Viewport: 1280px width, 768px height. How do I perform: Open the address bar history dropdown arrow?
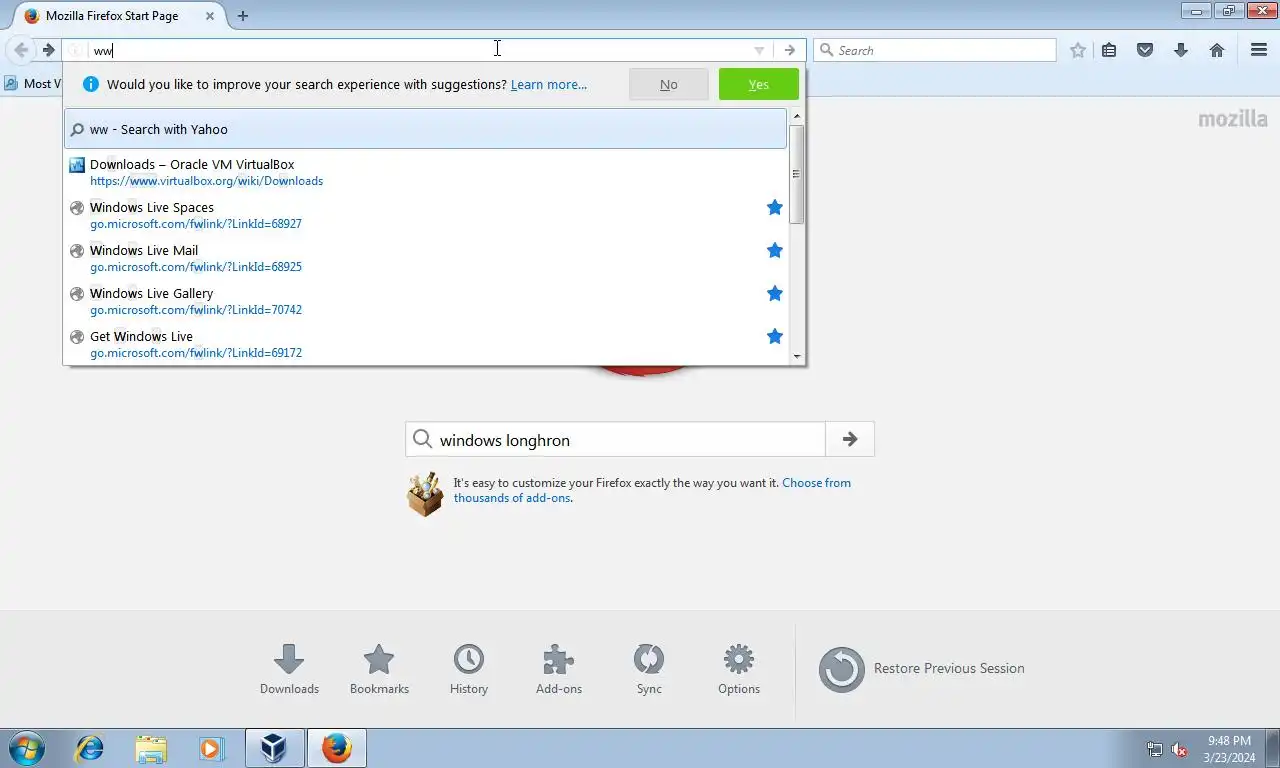click(759, 50)
